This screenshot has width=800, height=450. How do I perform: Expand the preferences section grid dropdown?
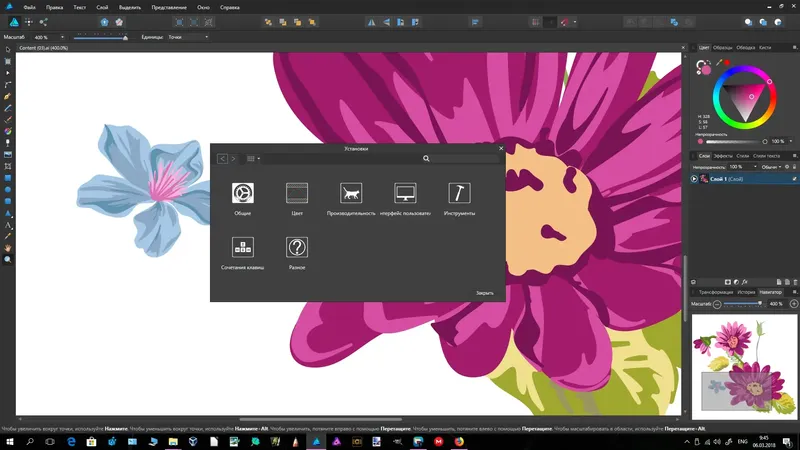(x=253, y=159)
